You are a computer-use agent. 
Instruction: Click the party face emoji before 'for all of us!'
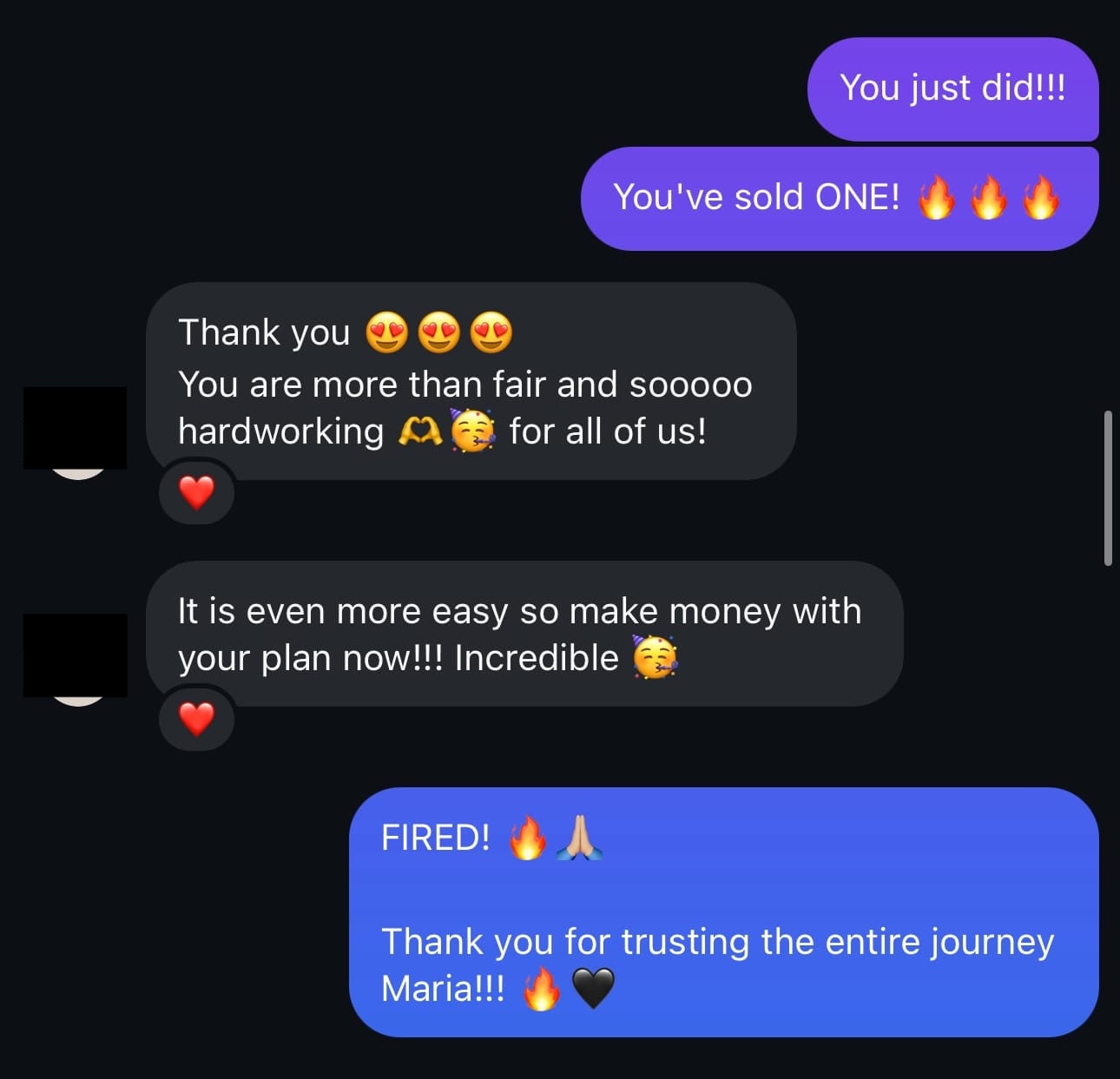coord(473,431)
